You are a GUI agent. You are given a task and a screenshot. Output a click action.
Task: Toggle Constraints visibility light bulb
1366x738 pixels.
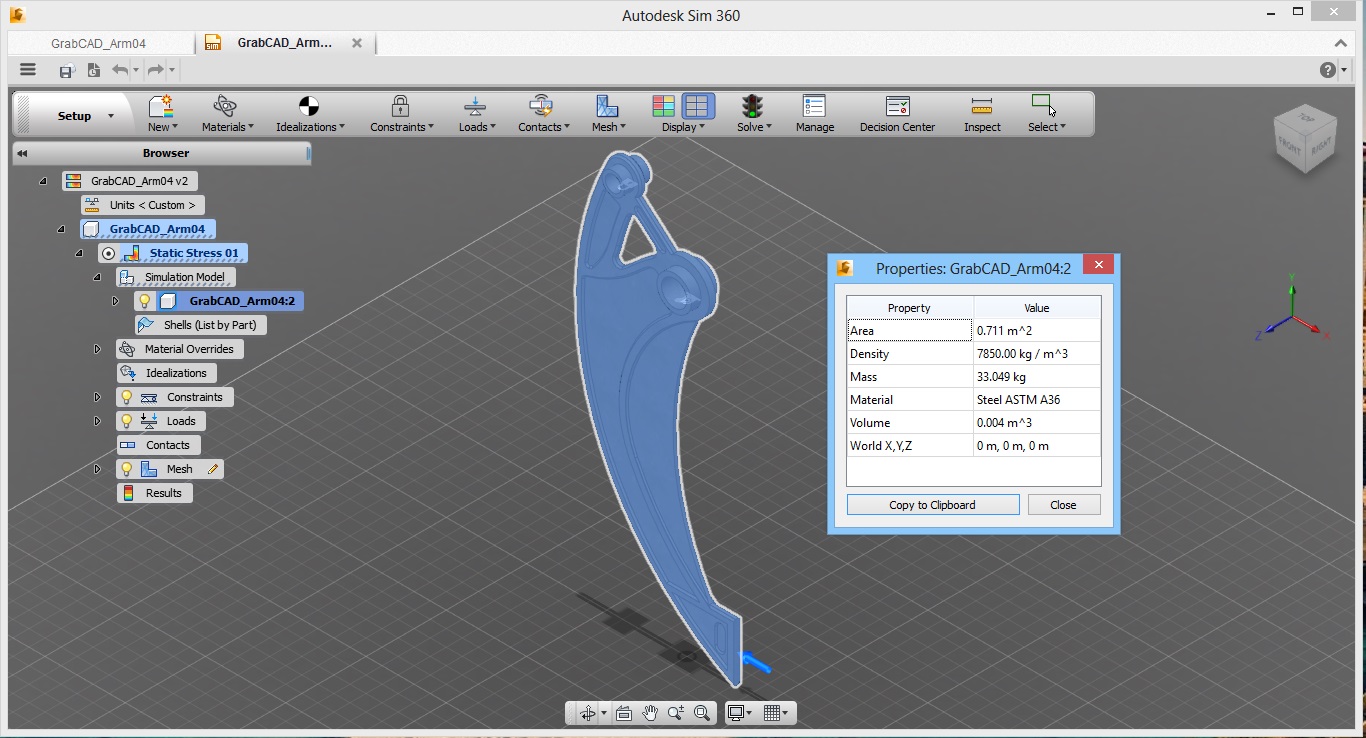point(127,397)
